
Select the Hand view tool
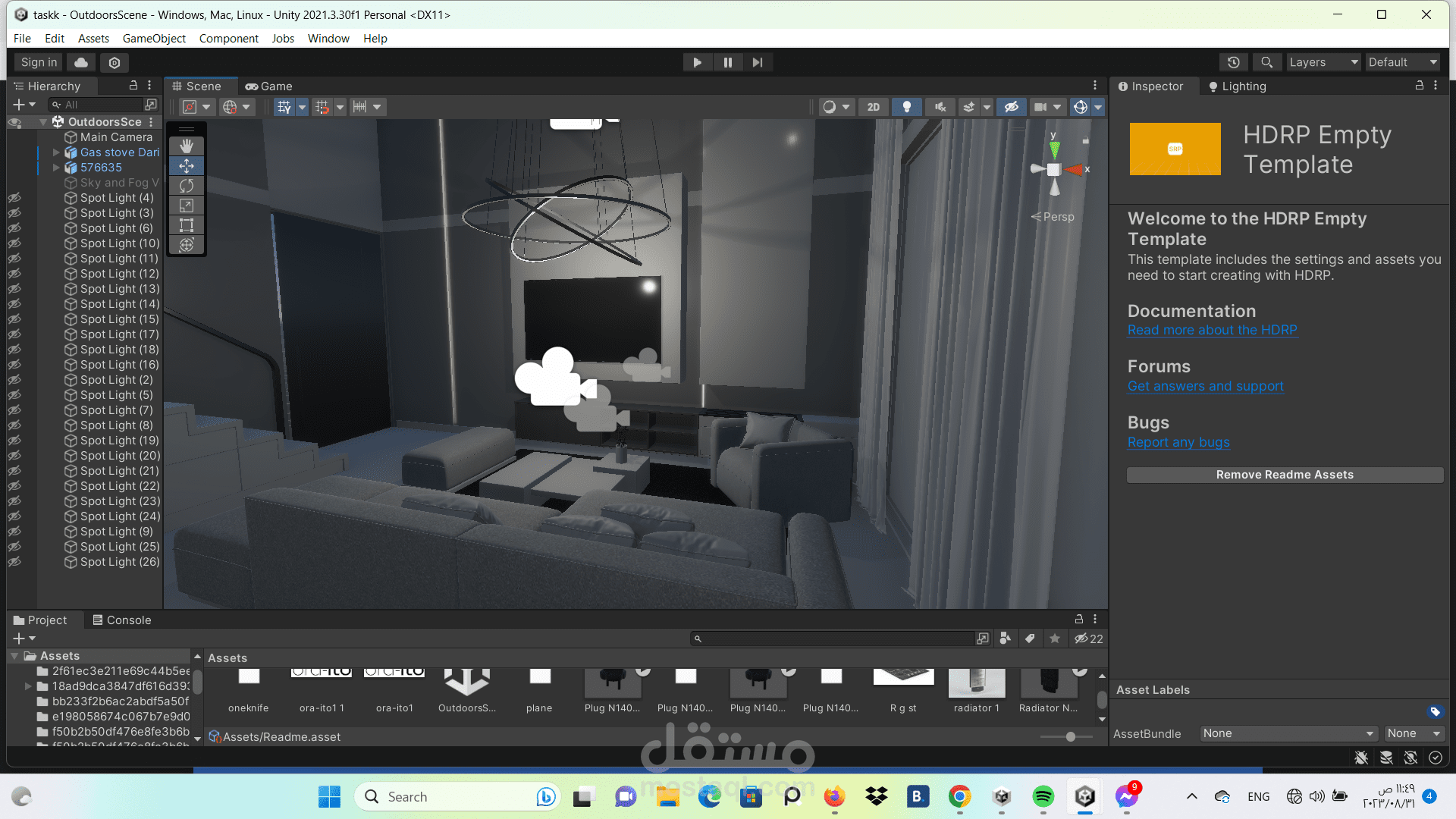187,146
